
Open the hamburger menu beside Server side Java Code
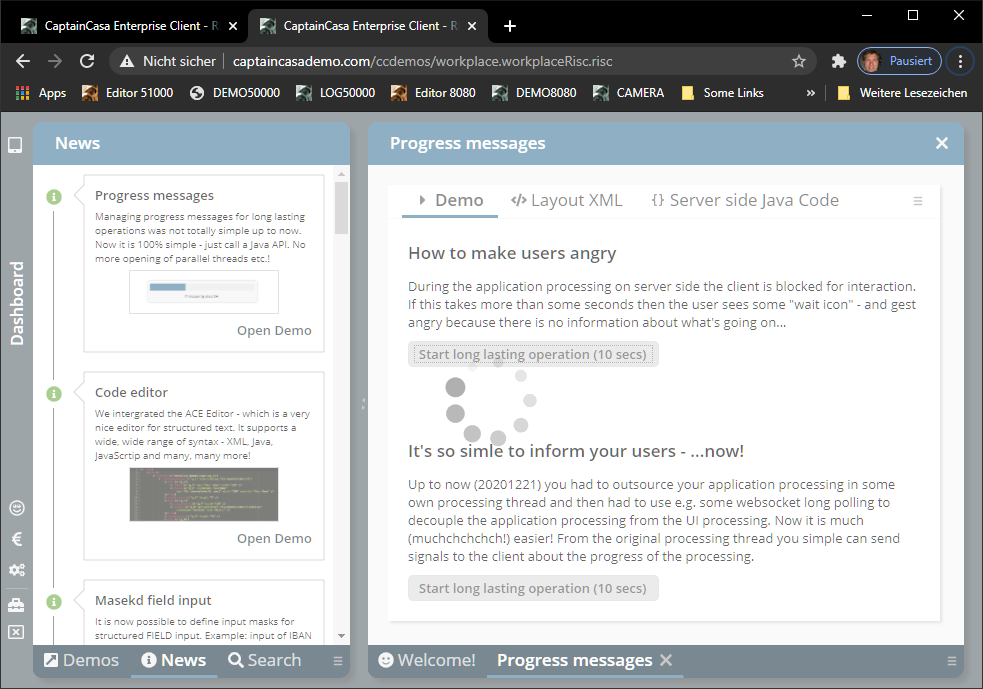pyautogui.click(x=918, y=200)
